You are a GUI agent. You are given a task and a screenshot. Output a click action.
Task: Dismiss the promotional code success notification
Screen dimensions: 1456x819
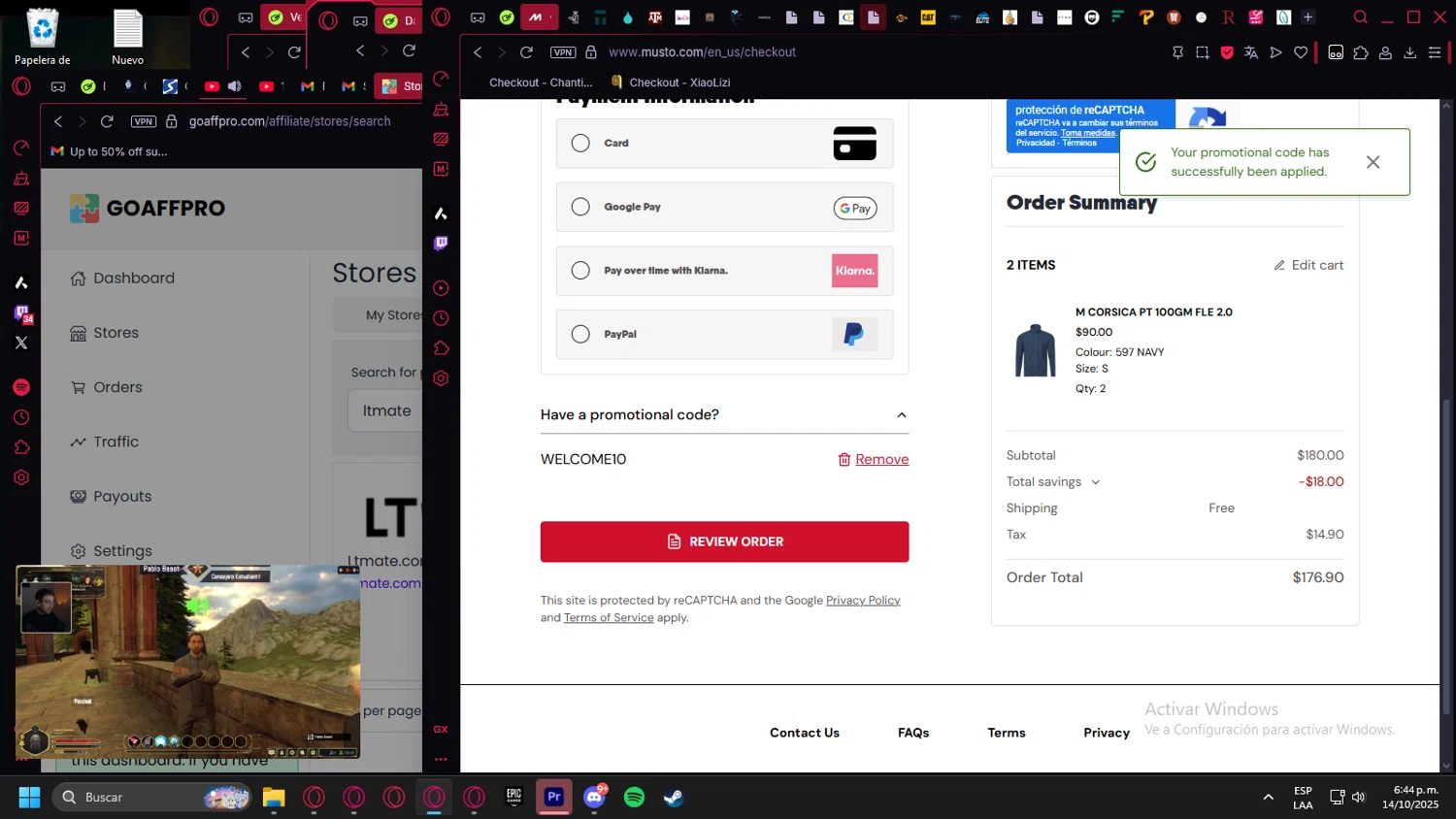click(1373, 162)
